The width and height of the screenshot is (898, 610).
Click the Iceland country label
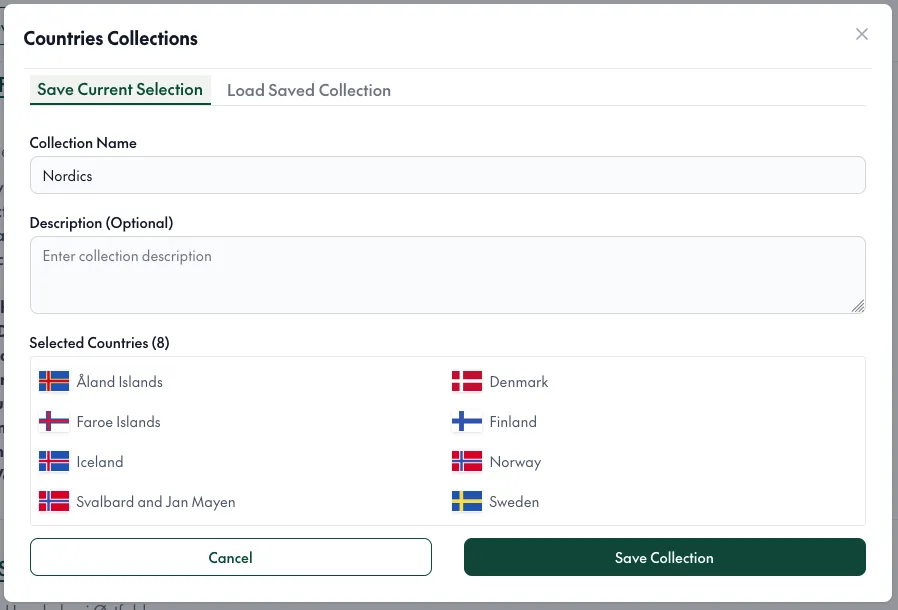pos(100,462)
